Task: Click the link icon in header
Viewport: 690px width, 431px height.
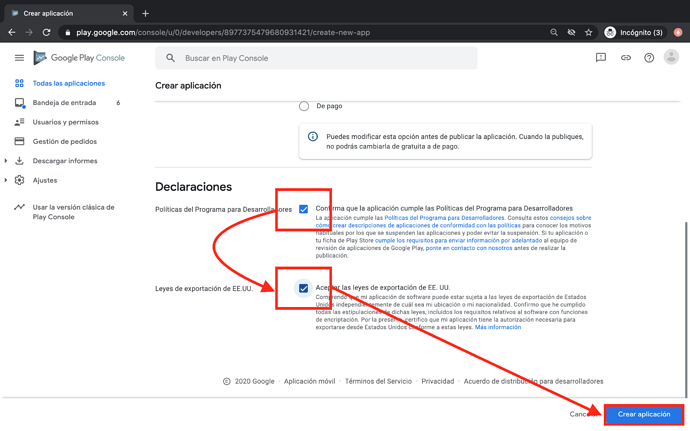Action: (x=626, y=58)
